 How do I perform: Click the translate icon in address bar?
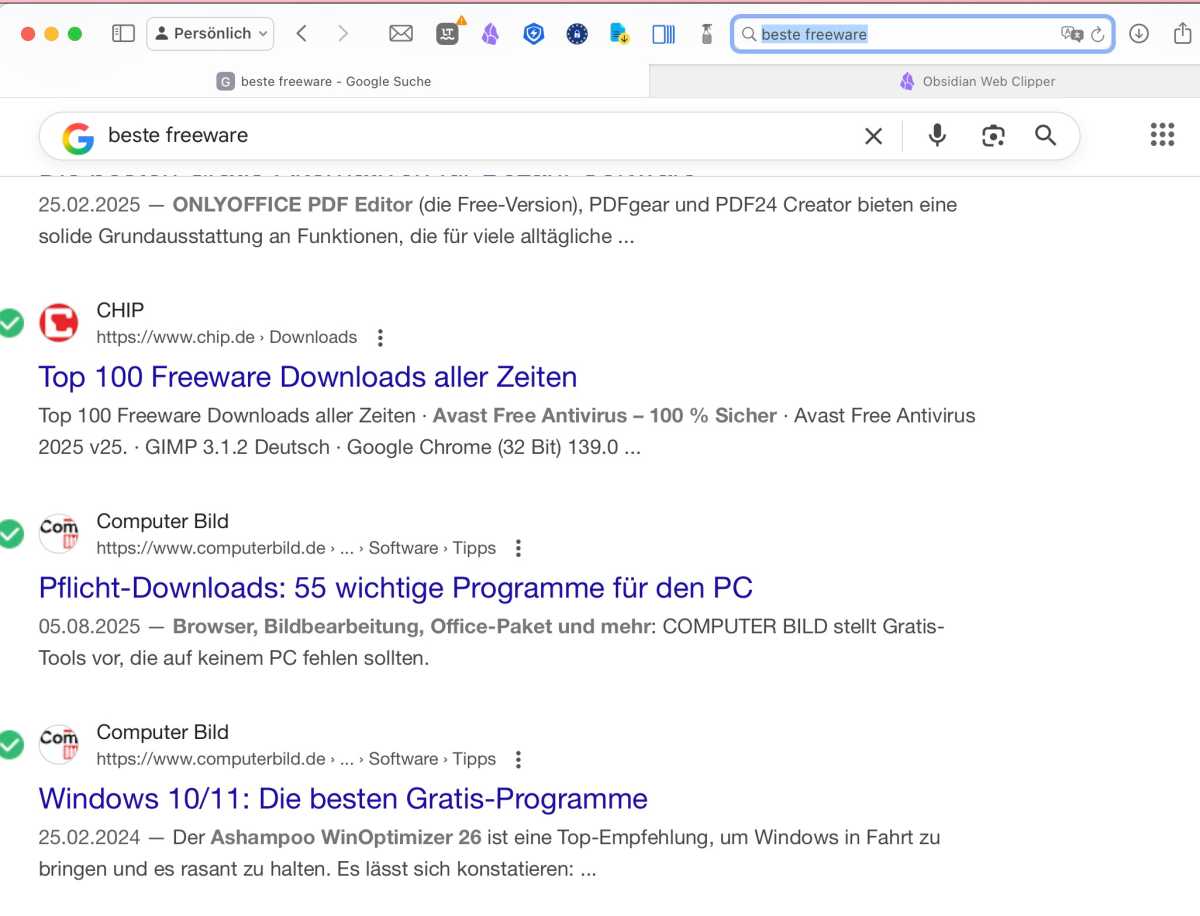1071,34
